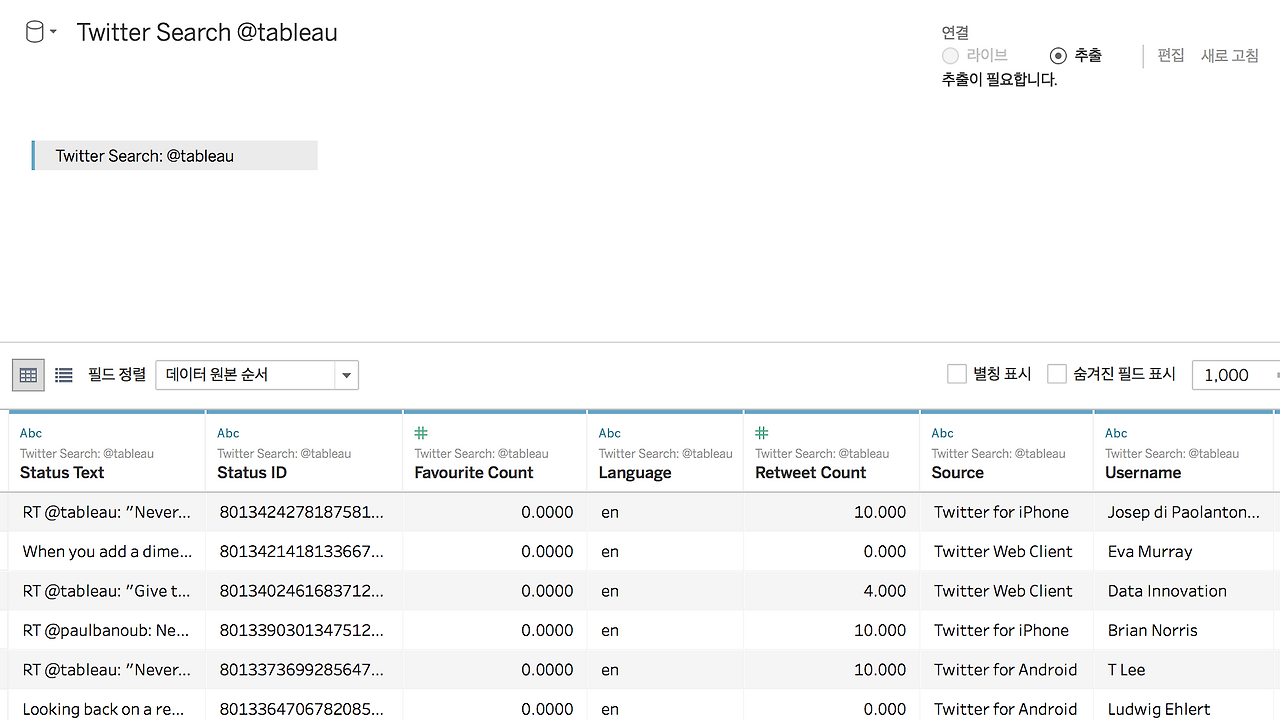Open the 데이터 원본 순서 sort dropdown
Screen dimensions: 1280x720
point(257,375)
